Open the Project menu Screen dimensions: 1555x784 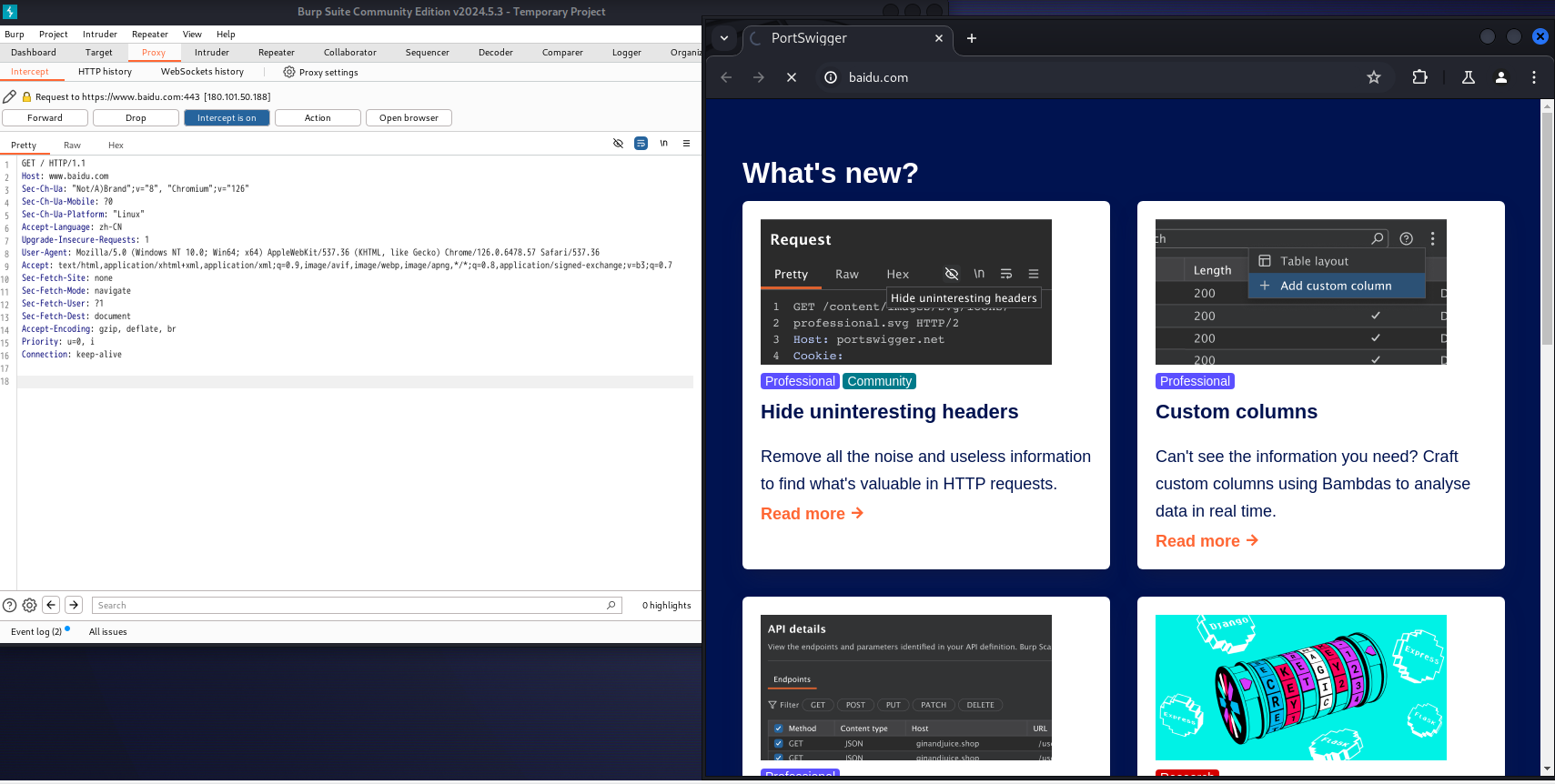[54, 35]
